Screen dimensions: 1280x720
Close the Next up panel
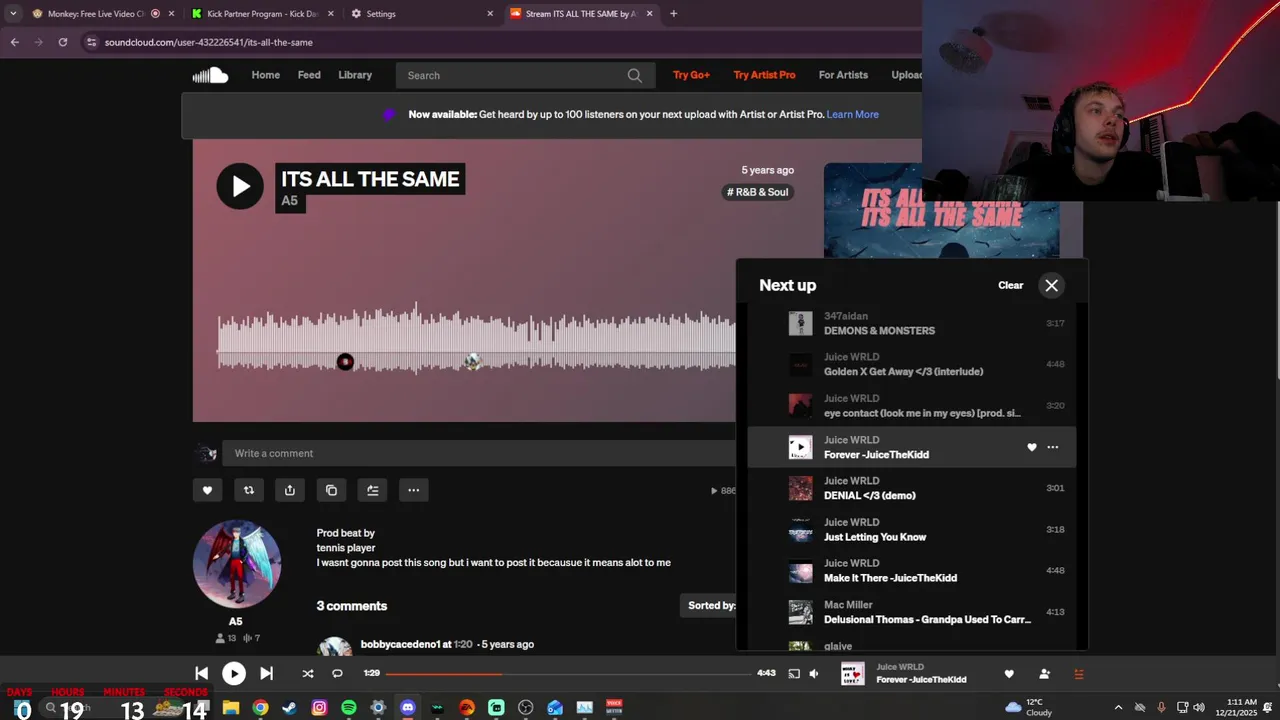click(1051, 286)
